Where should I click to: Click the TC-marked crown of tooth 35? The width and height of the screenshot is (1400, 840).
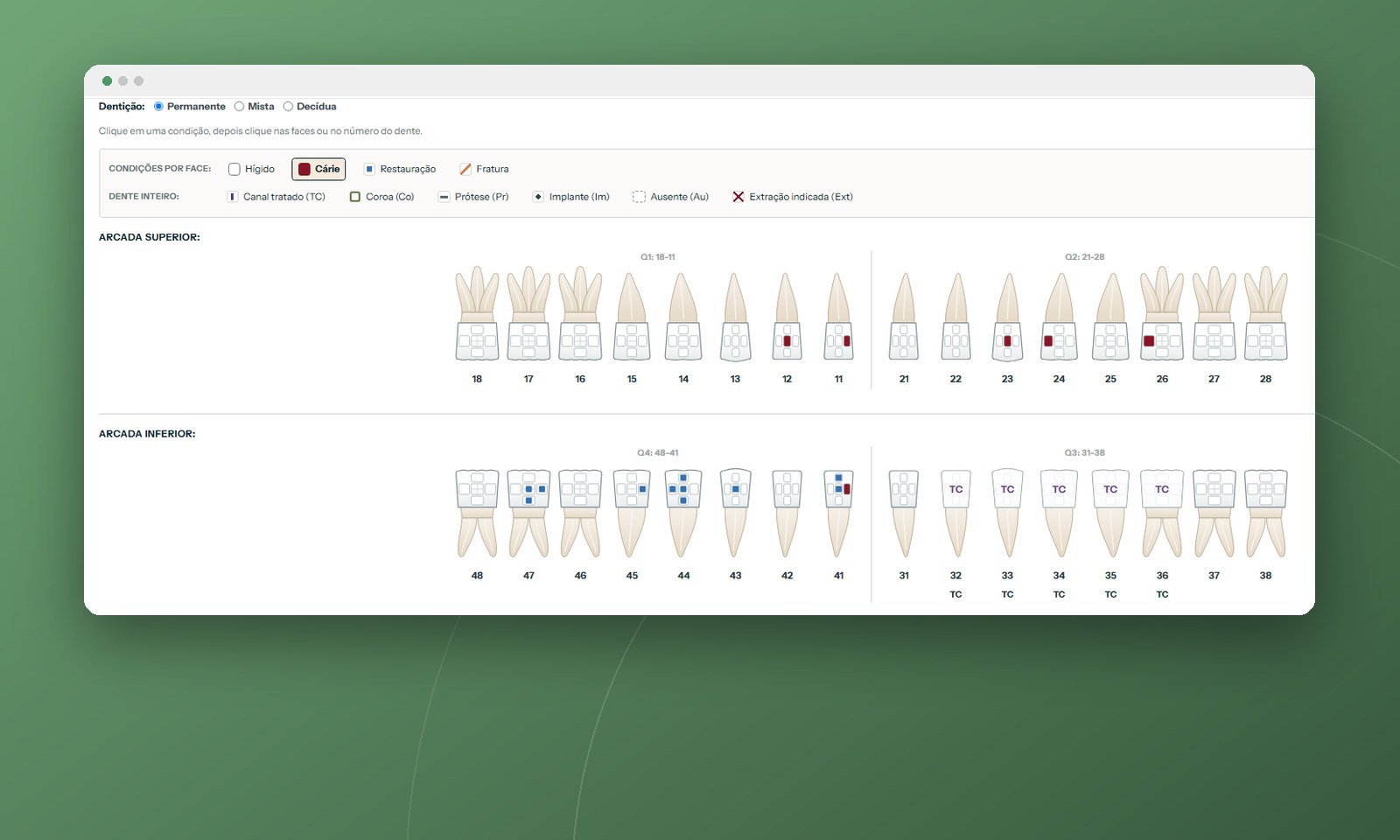click(1110, 489)
